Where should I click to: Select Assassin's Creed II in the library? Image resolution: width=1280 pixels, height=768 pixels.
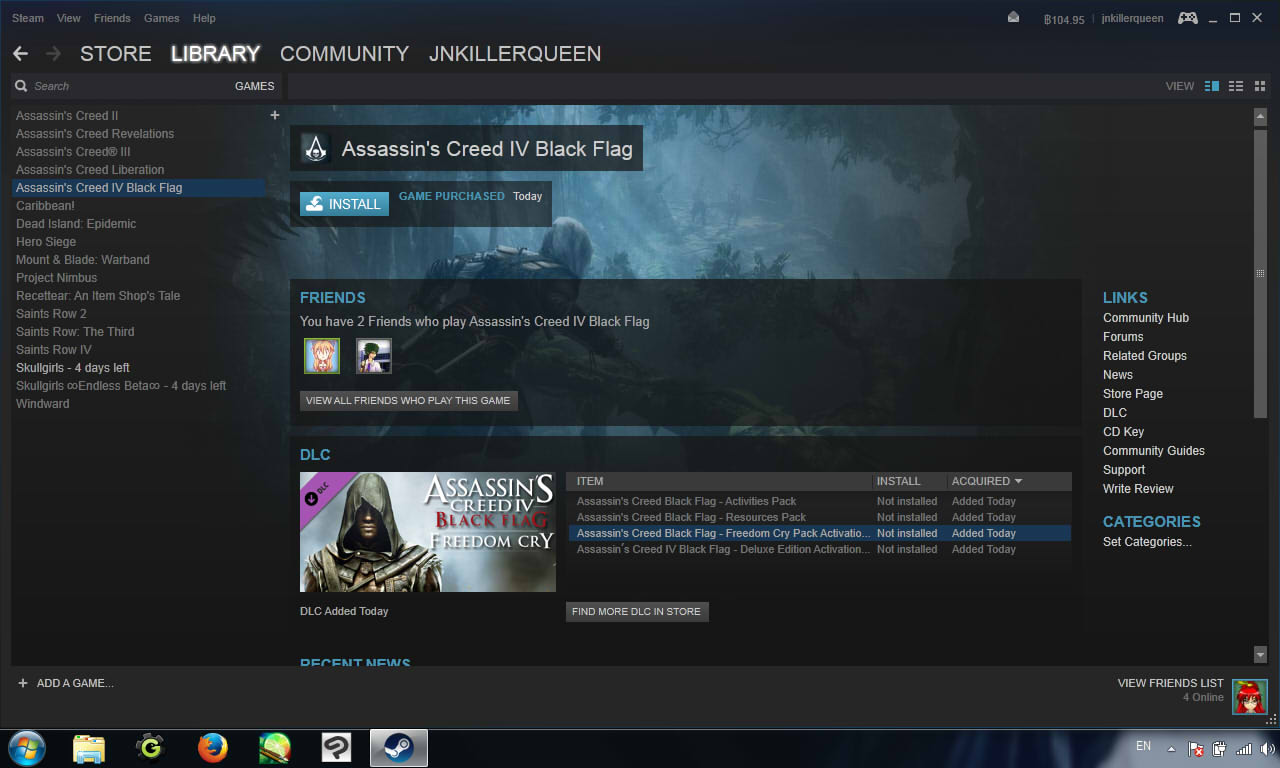click(67, 115)
